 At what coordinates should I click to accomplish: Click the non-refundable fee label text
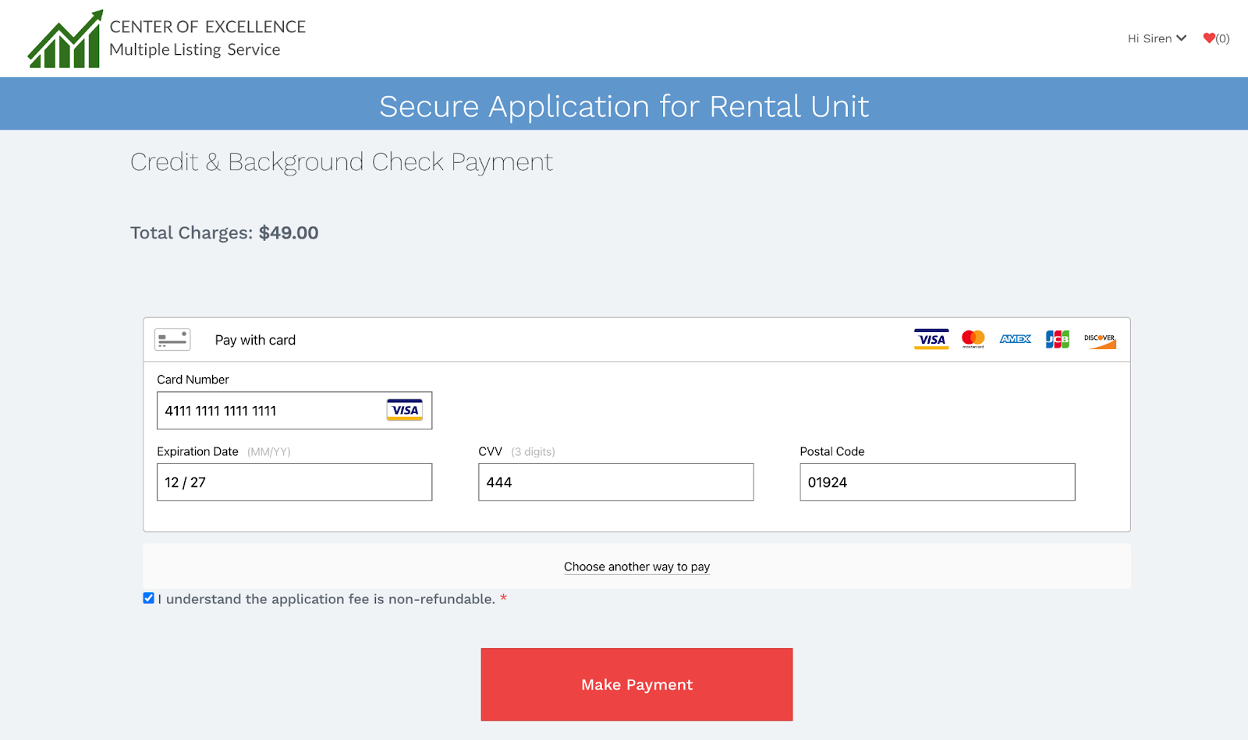pyautogui.click(x=326, y=599)
